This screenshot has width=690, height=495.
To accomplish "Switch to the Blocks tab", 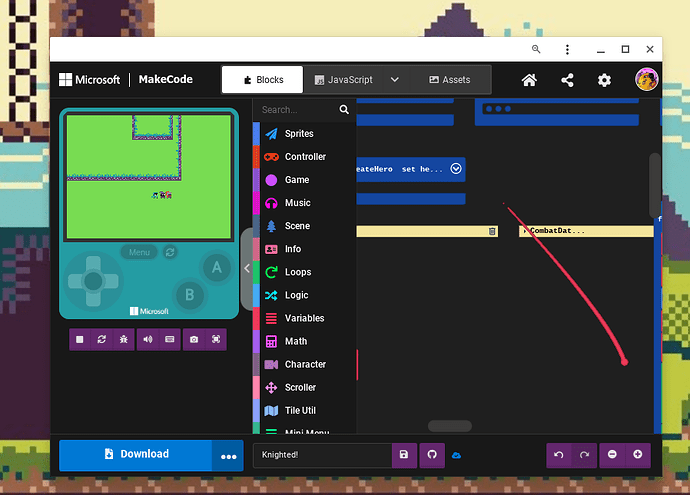I will point(263,80).
